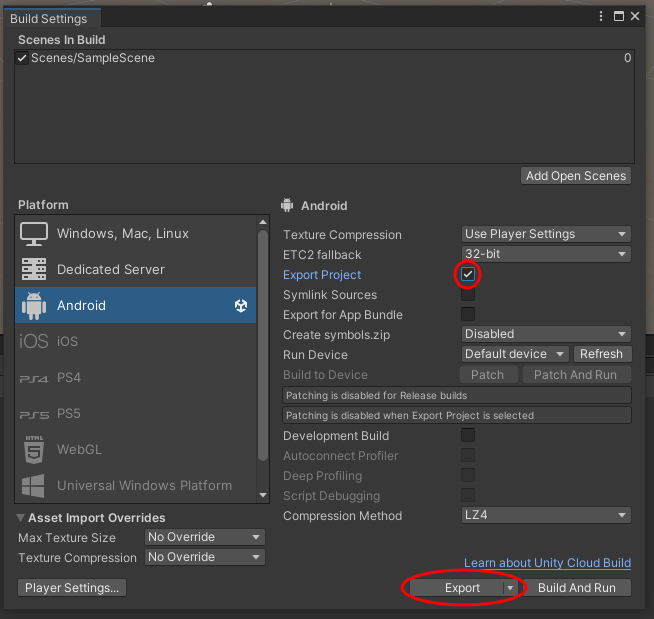This screenshot has width=654, height=619.
Task: Toggle the Autoconnect Profiler checkbox
Action: coord(468,455)
